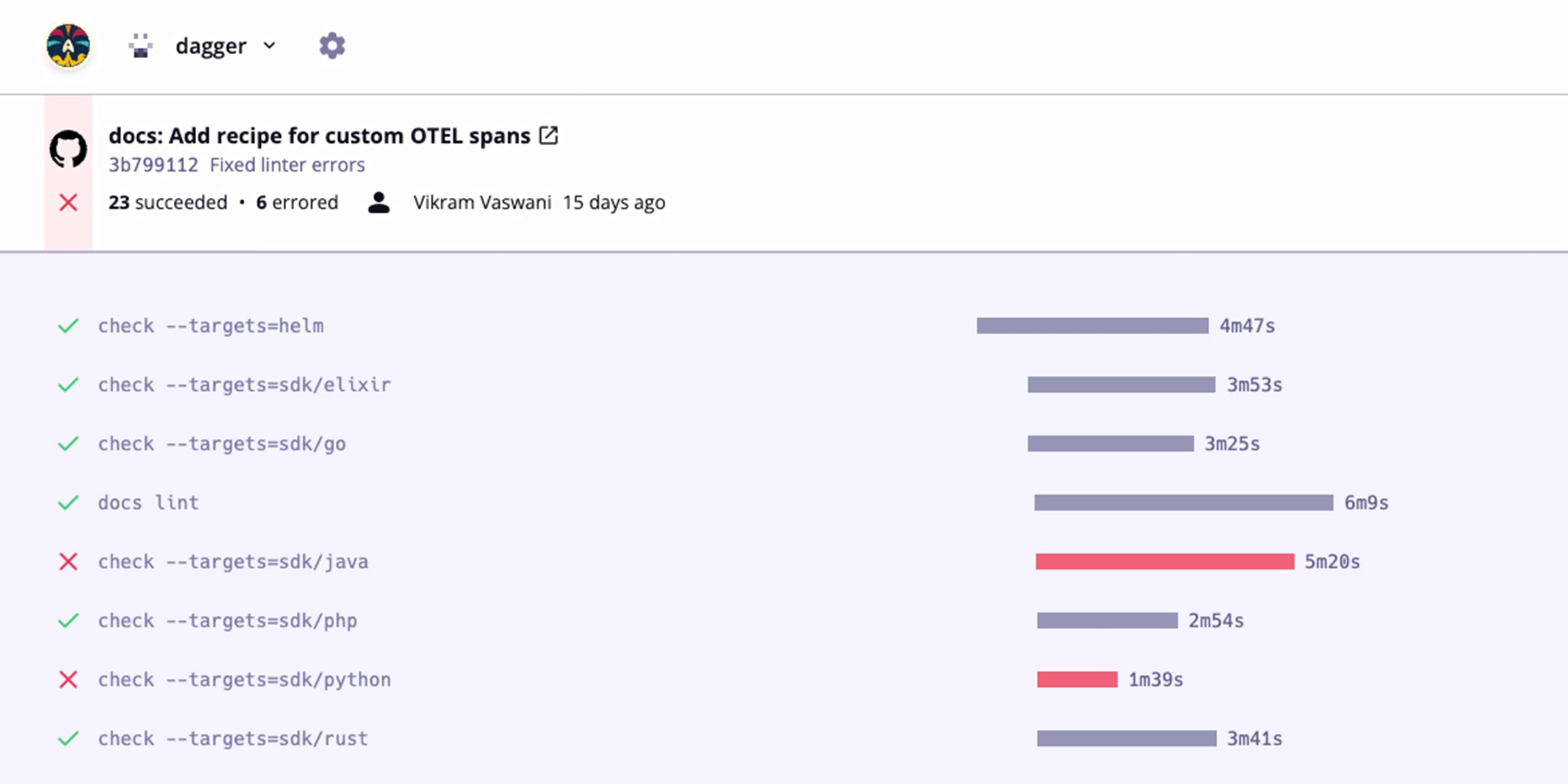Viewport: 1568px width, 784px height.
Task: Click red X beside sdk/python check
Action: coord(68,679)
